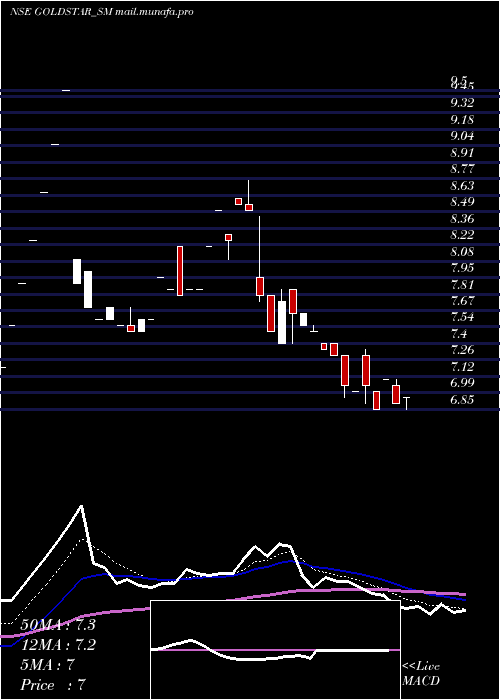This screenshot has width=500, height=700.
Task: Click the 12MA : 7.2 legend text
Action: [58, 645]
